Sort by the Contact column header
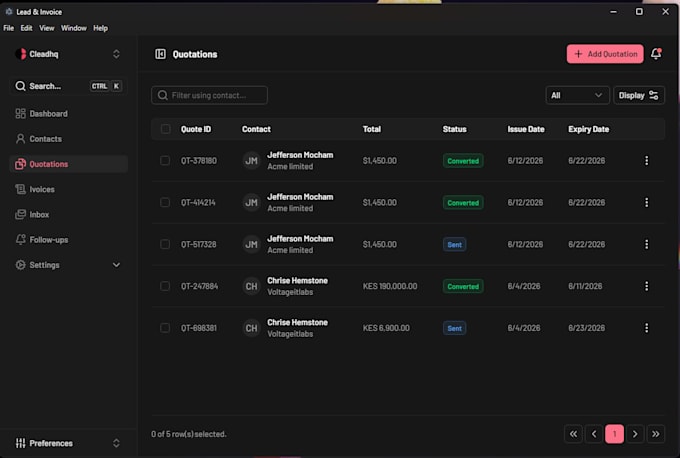The width and height of the screenshot is (680, 458). click(x=256, y=129)
